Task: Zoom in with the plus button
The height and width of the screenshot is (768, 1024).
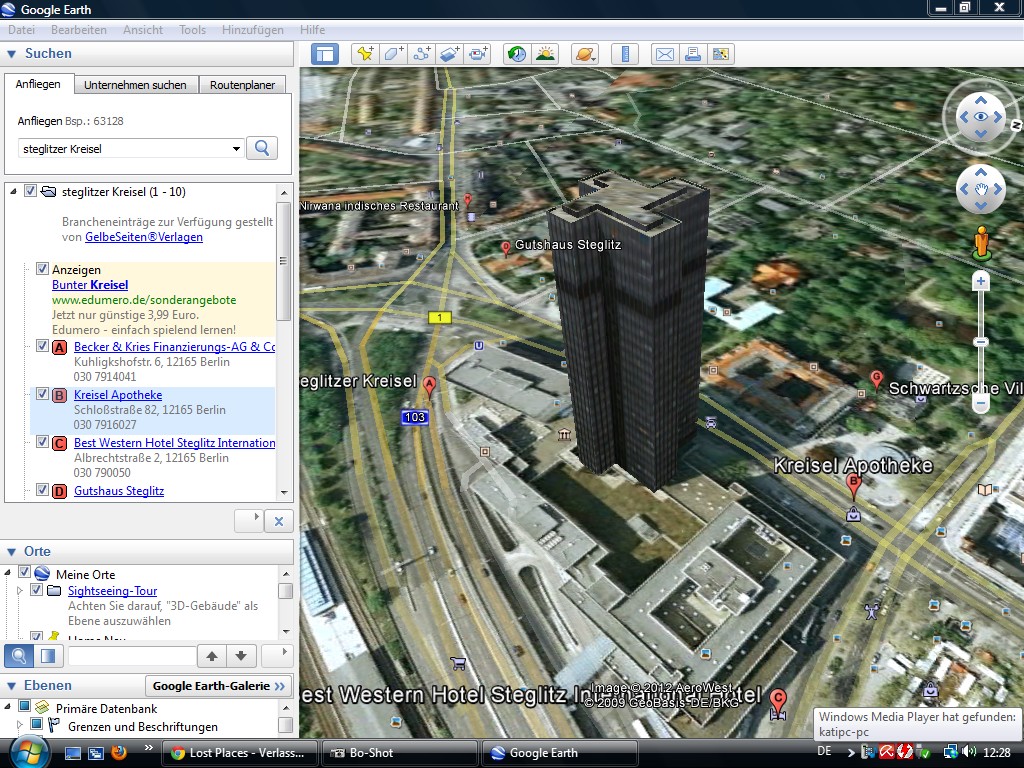Action: tap(980, 281)
